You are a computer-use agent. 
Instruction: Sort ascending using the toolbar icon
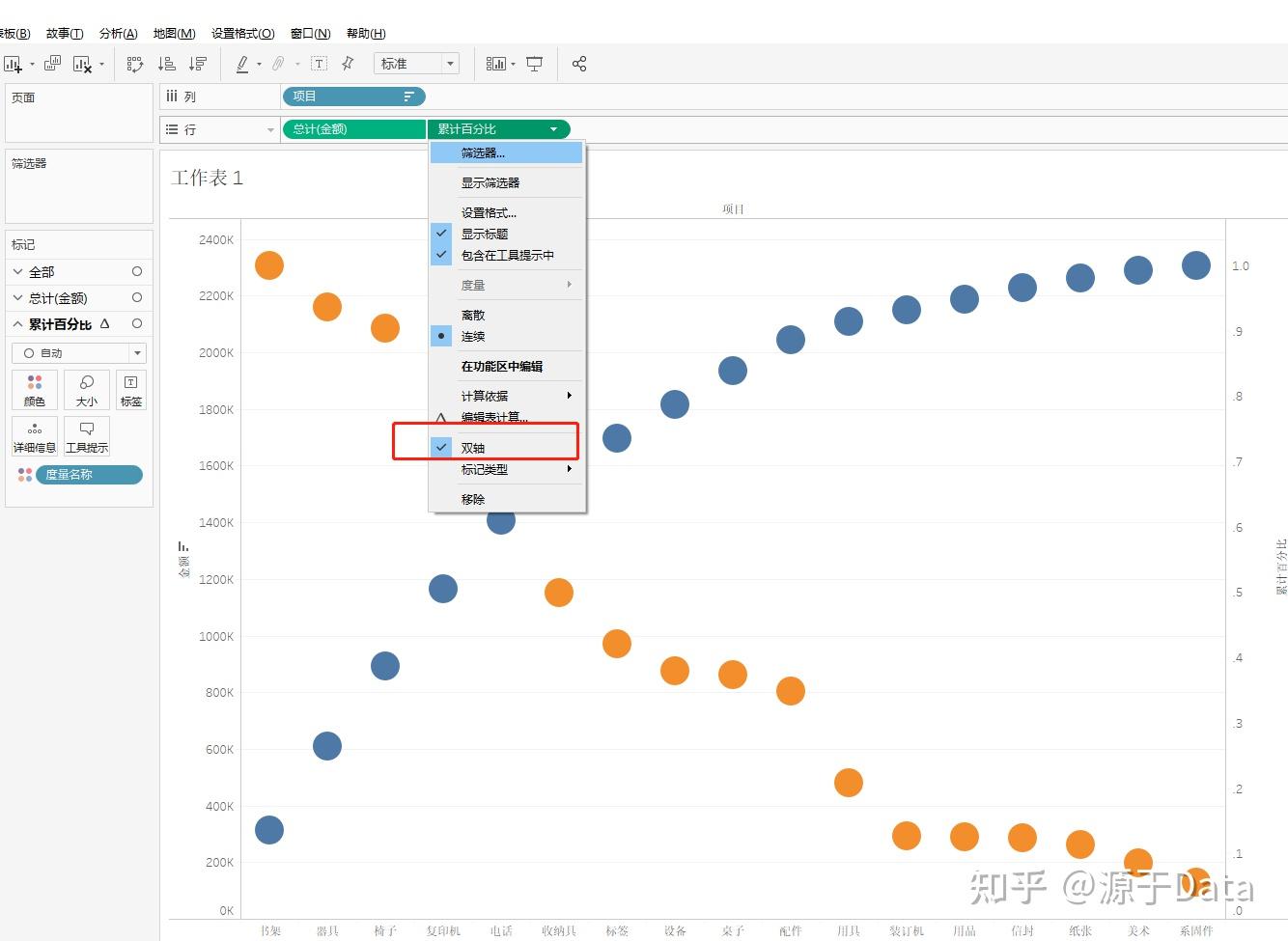click(x=167, y=64)
